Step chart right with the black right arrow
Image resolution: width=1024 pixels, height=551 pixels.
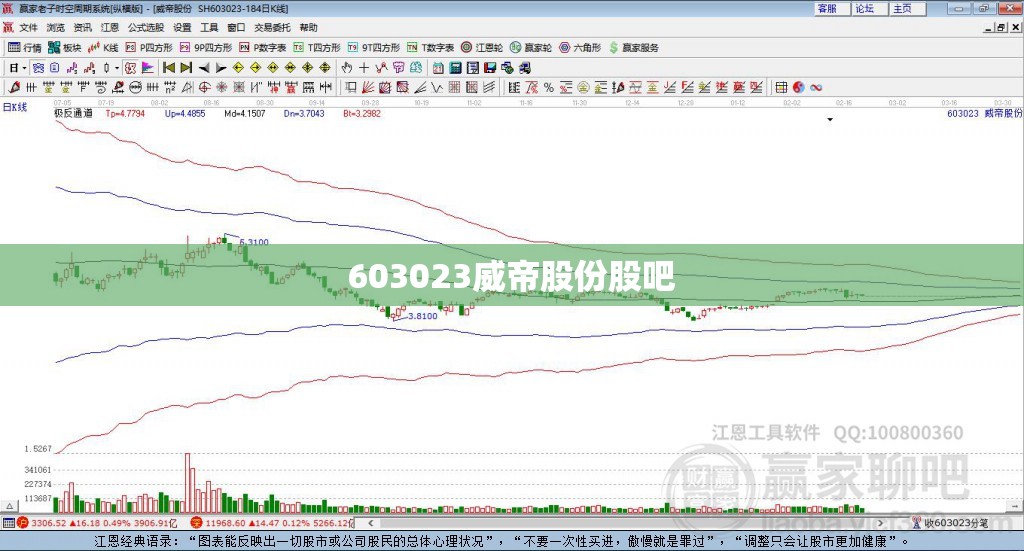221,67
